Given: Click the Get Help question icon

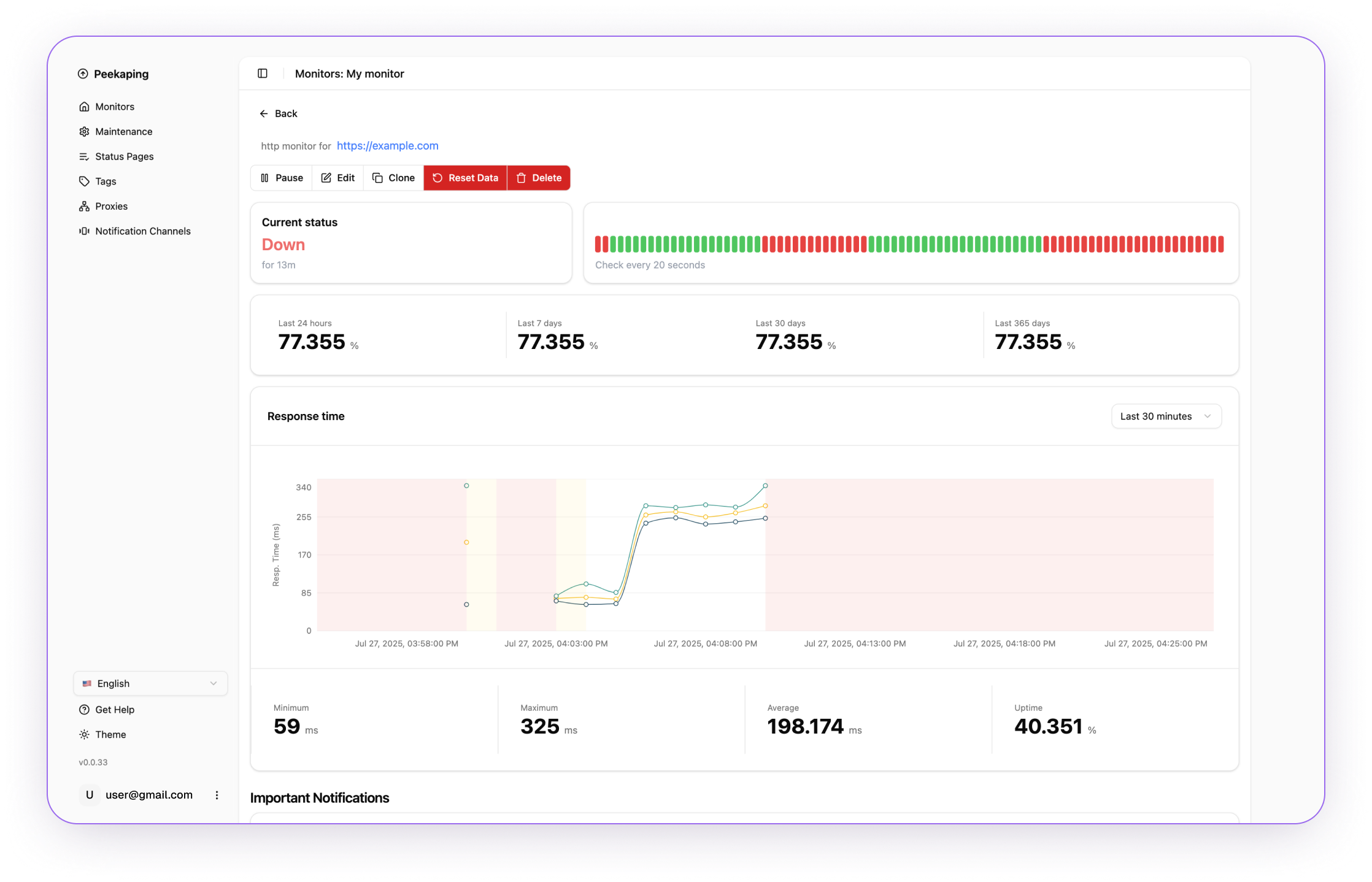Looking at the screenshot, I should pyautogui.click(x=84, y=710).
